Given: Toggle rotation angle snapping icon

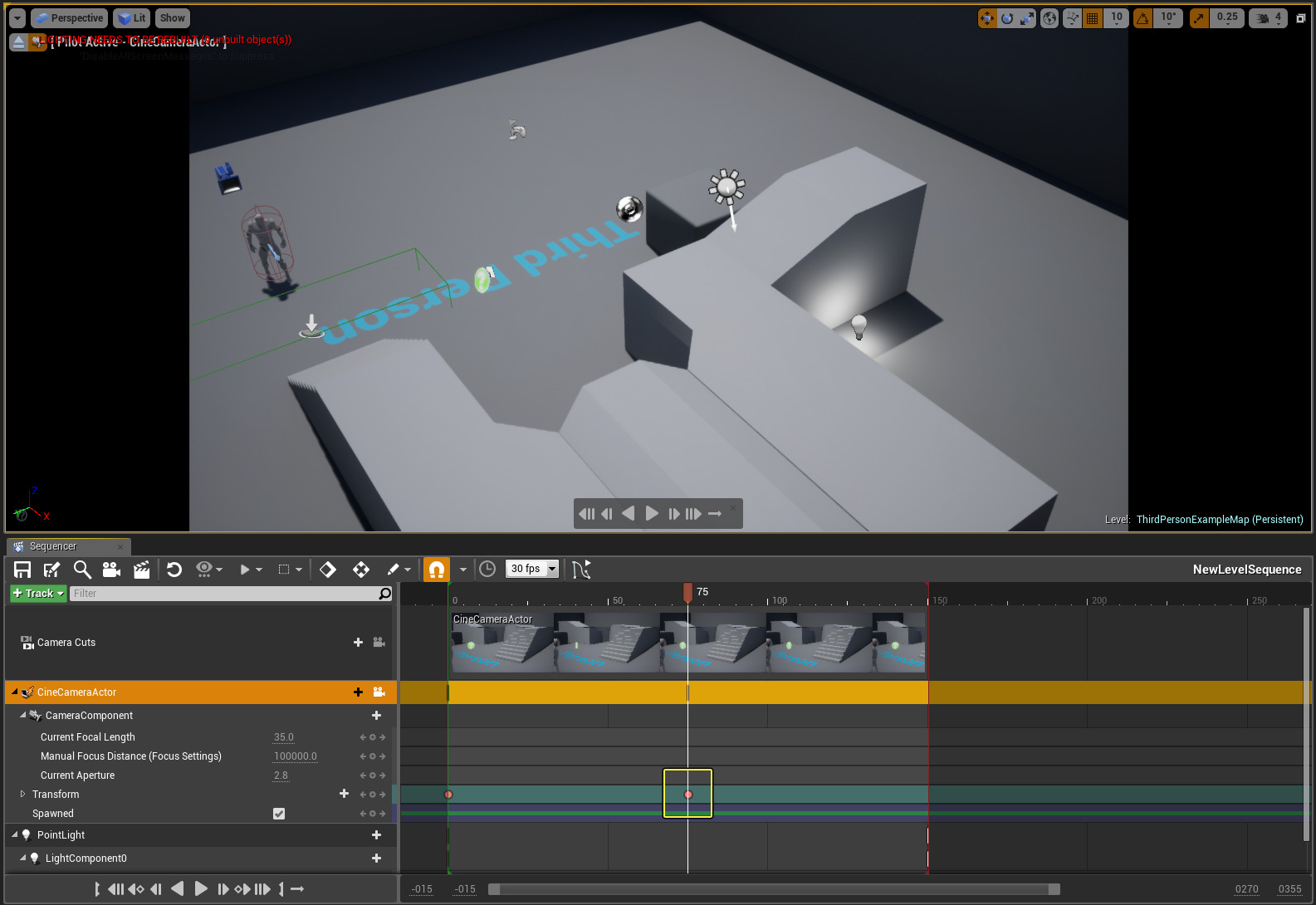Looking at the screenshot, I should (1143, 17).
